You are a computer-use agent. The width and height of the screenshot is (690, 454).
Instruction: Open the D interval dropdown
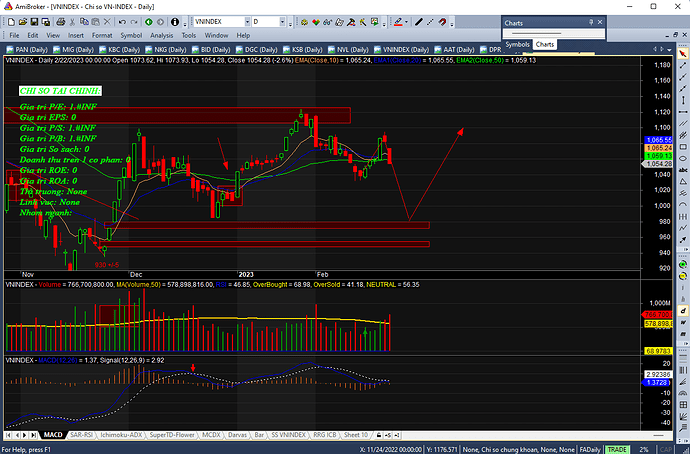[x=282, y=22]
